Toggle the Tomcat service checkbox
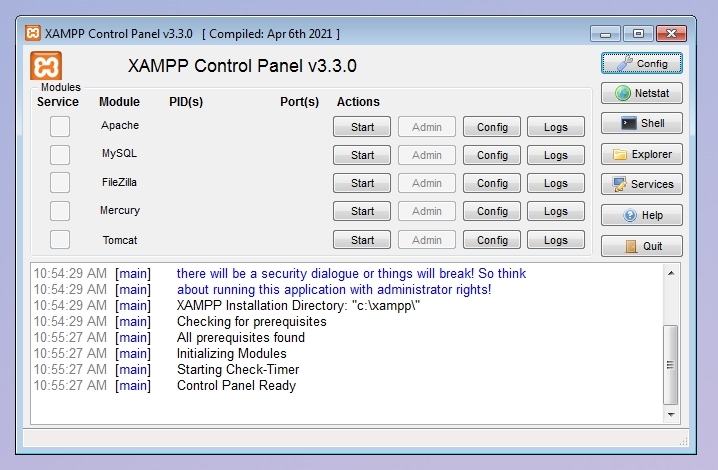The height and width of the screenshot is (470, 718). 60,240
